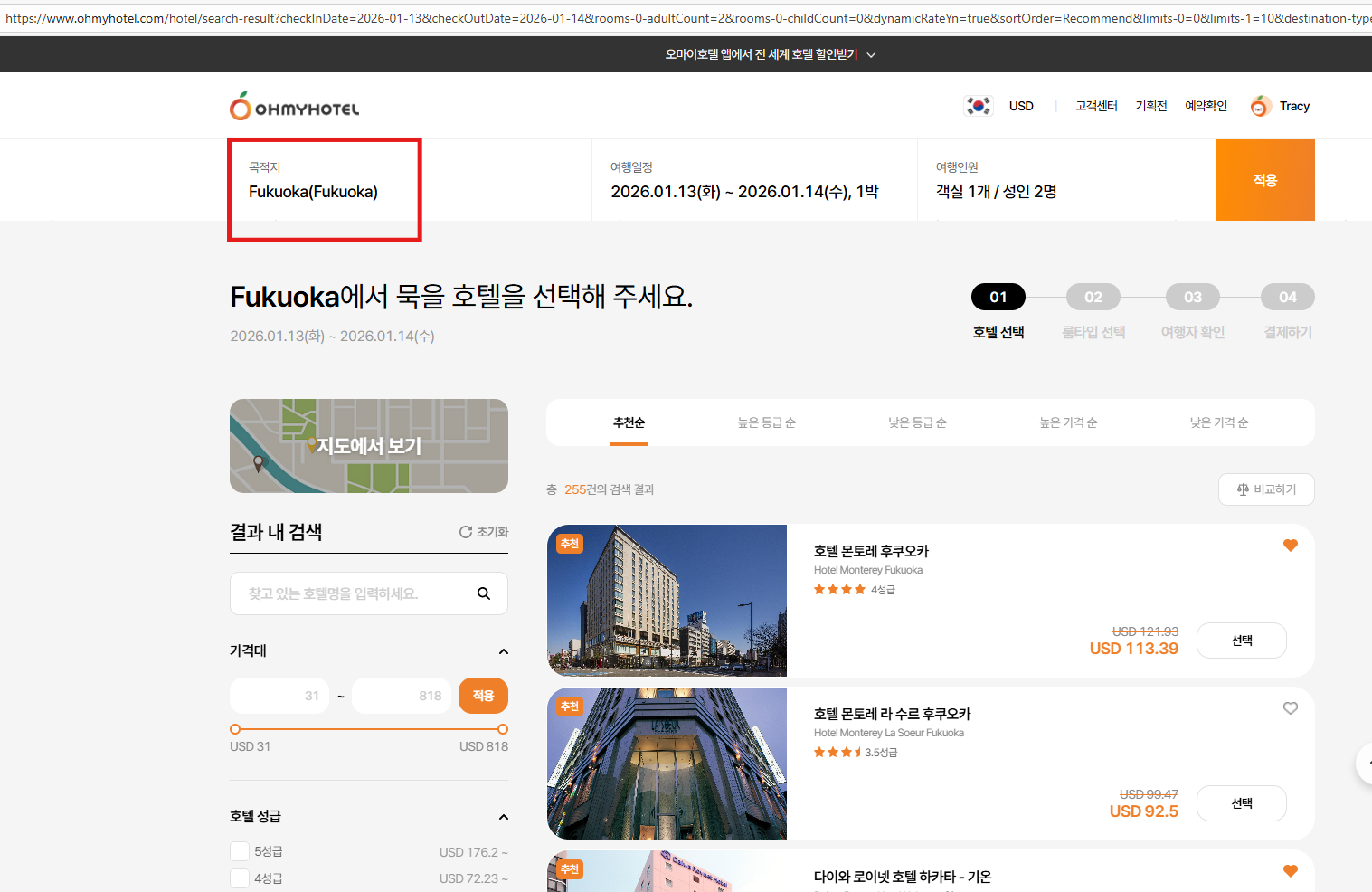Image resolution: width=1372 pixels, height=892 pixels.
Task: Click the USD 92.5 price text
Action: click(1144, 811)
